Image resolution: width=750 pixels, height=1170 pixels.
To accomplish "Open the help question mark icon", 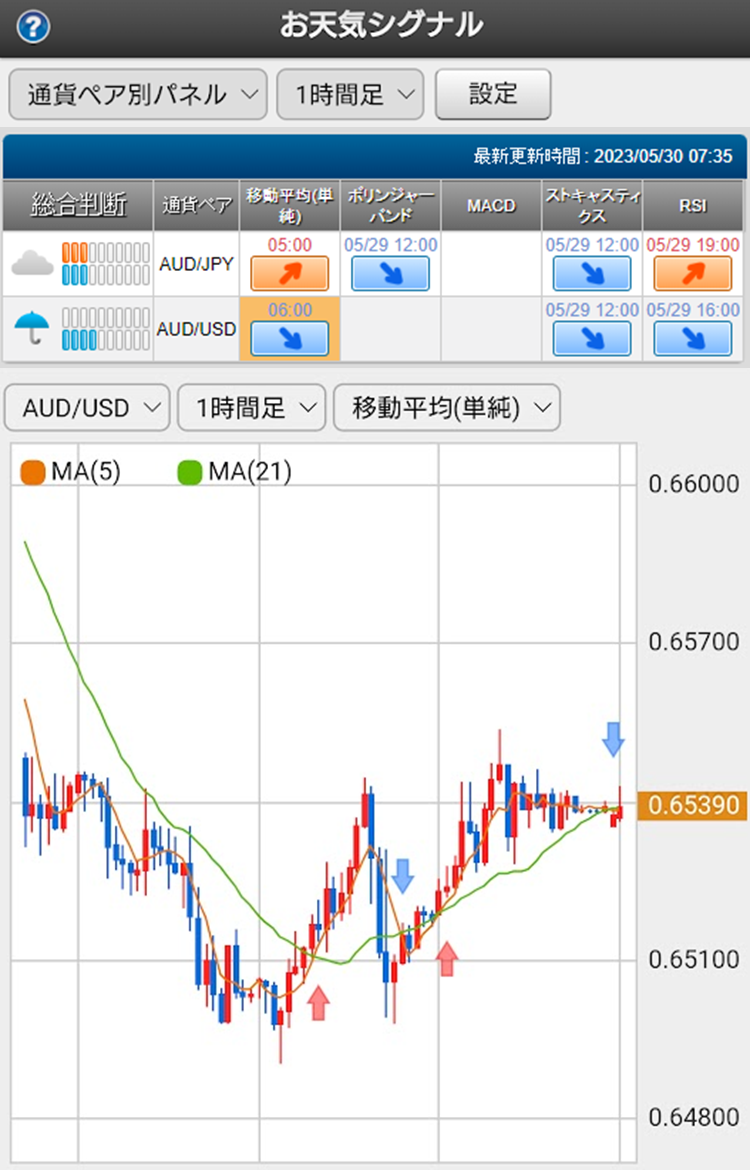I will [33, 28].
